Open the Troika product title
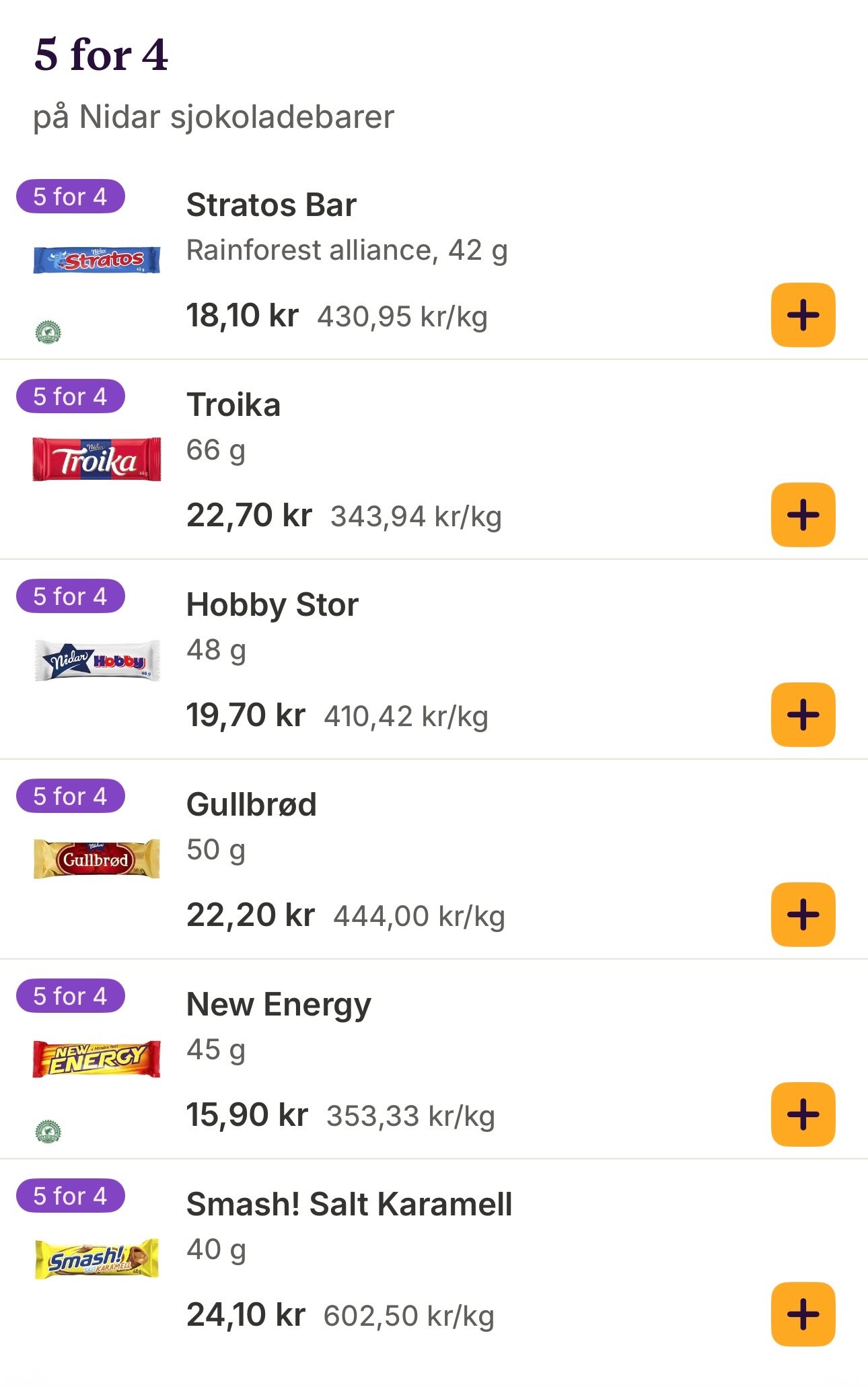 click(x=233, y=404)
